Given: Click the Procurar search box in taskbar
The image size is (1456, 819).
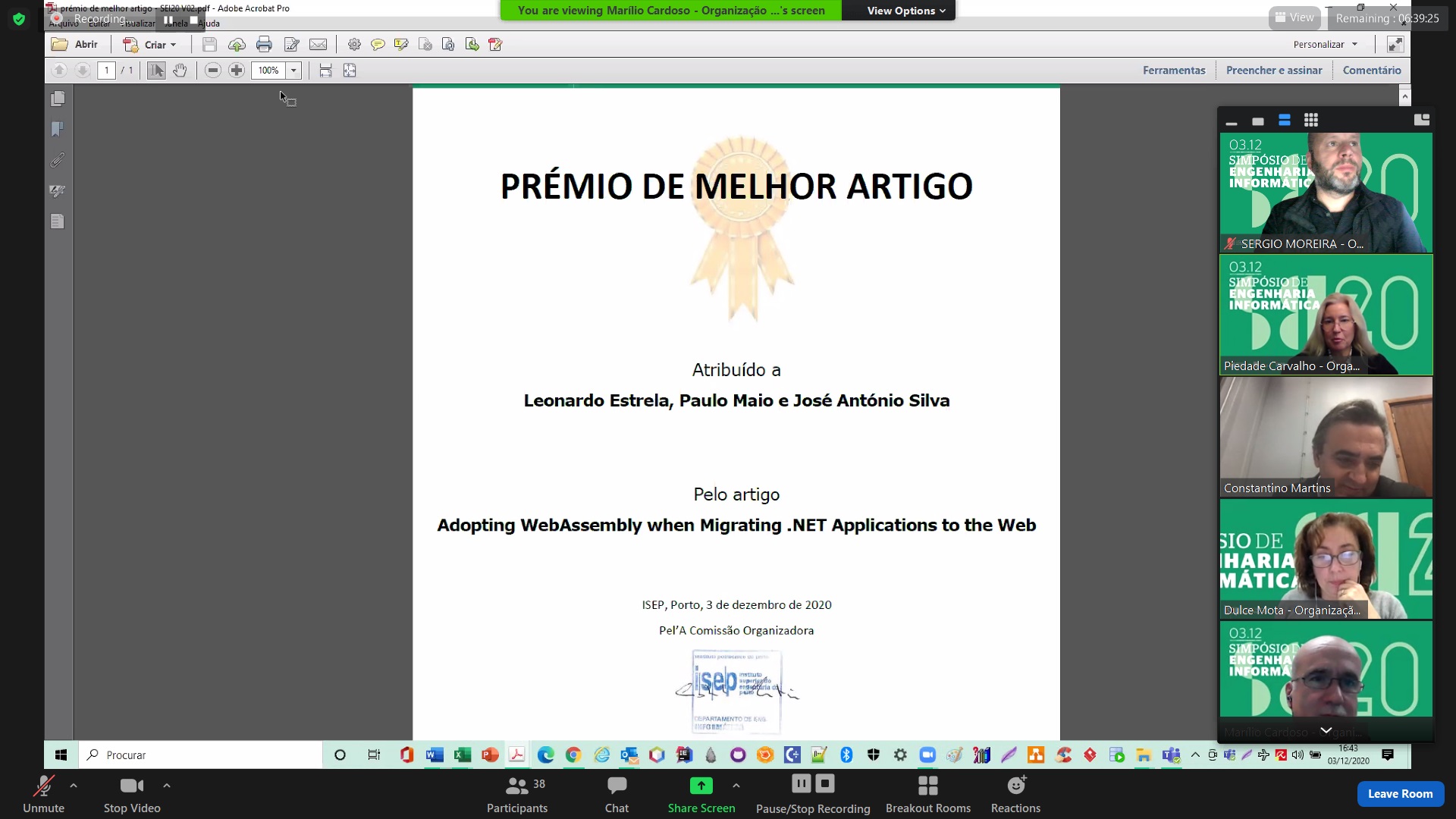Looking at the screenshot, I should coord(201,755).
